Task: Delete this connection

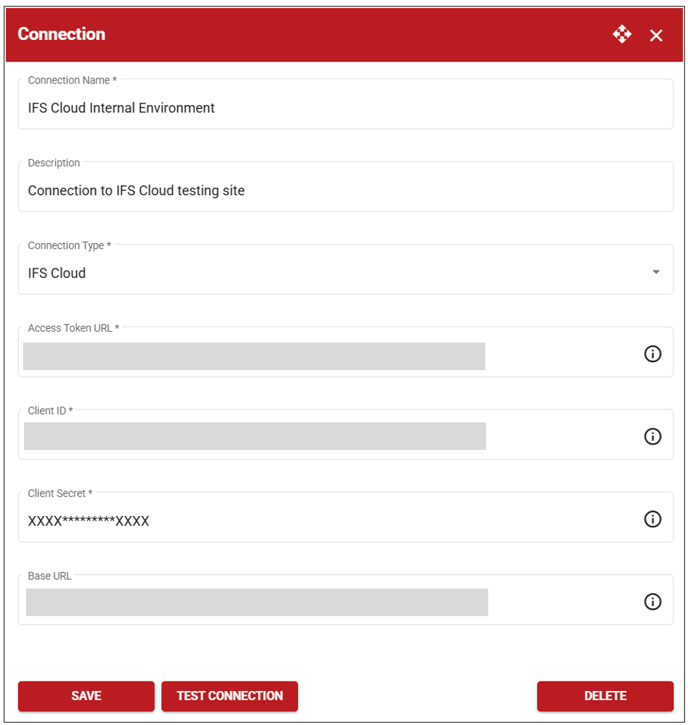Action: [x=605, y=696]
